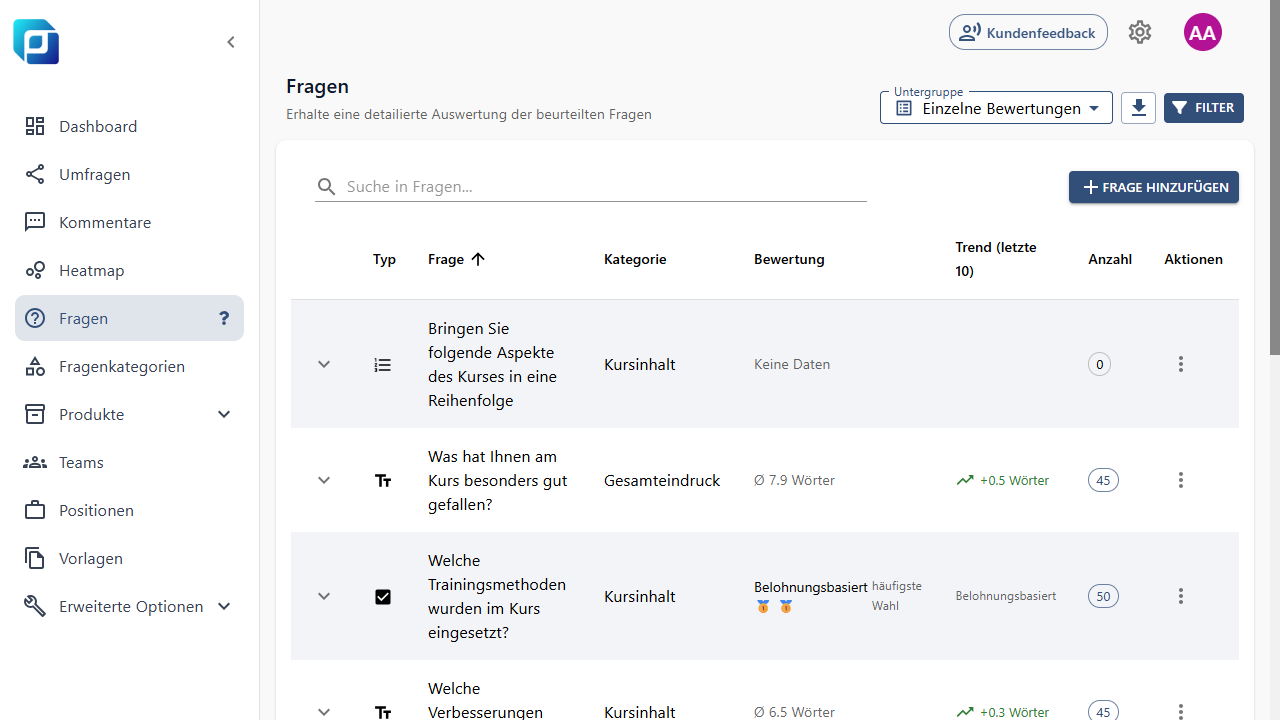Go to Umfragen in sidebar
The width and height of the screenshot is (1280, 720).
129,174
